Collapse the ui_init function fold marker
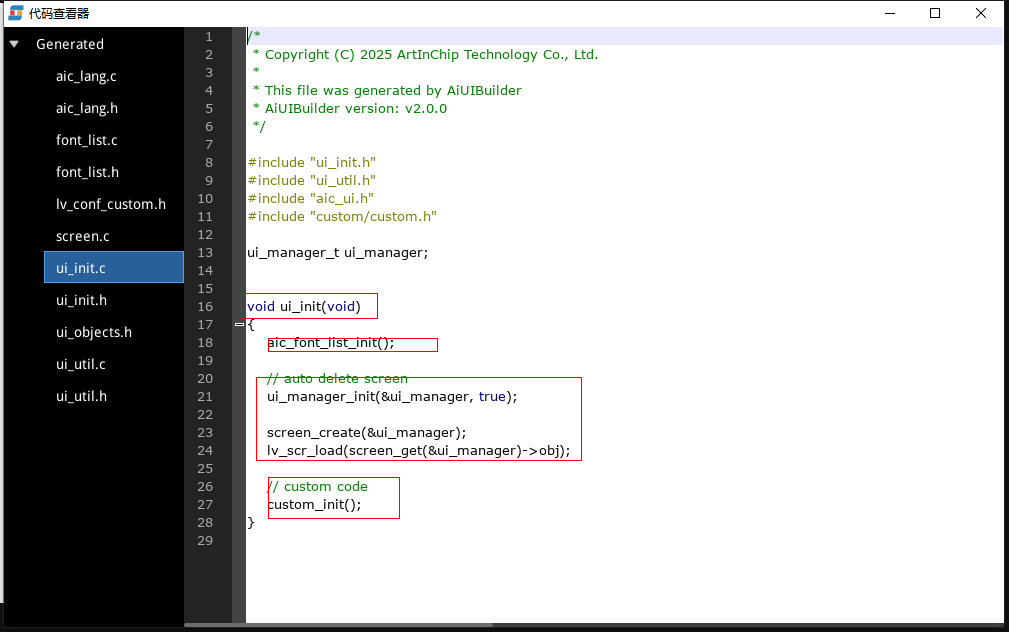 pos(239,324)
